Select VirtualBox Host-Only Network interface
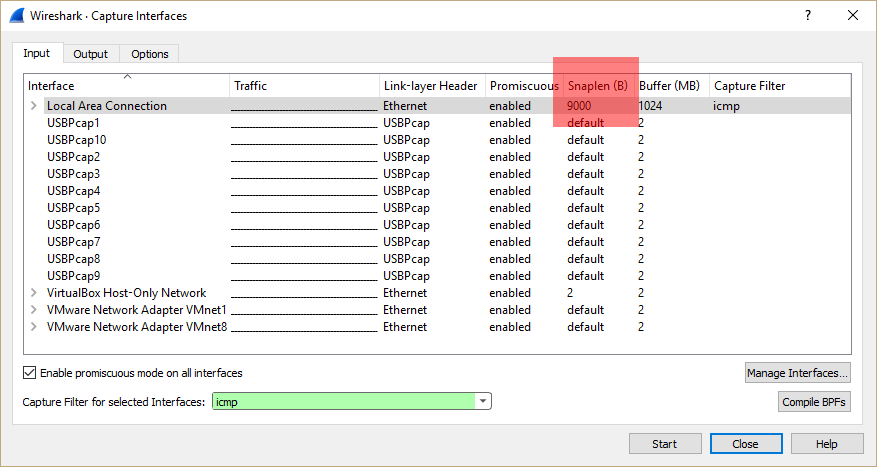This screenshot has width=877, height=467. tap(126, 293)
